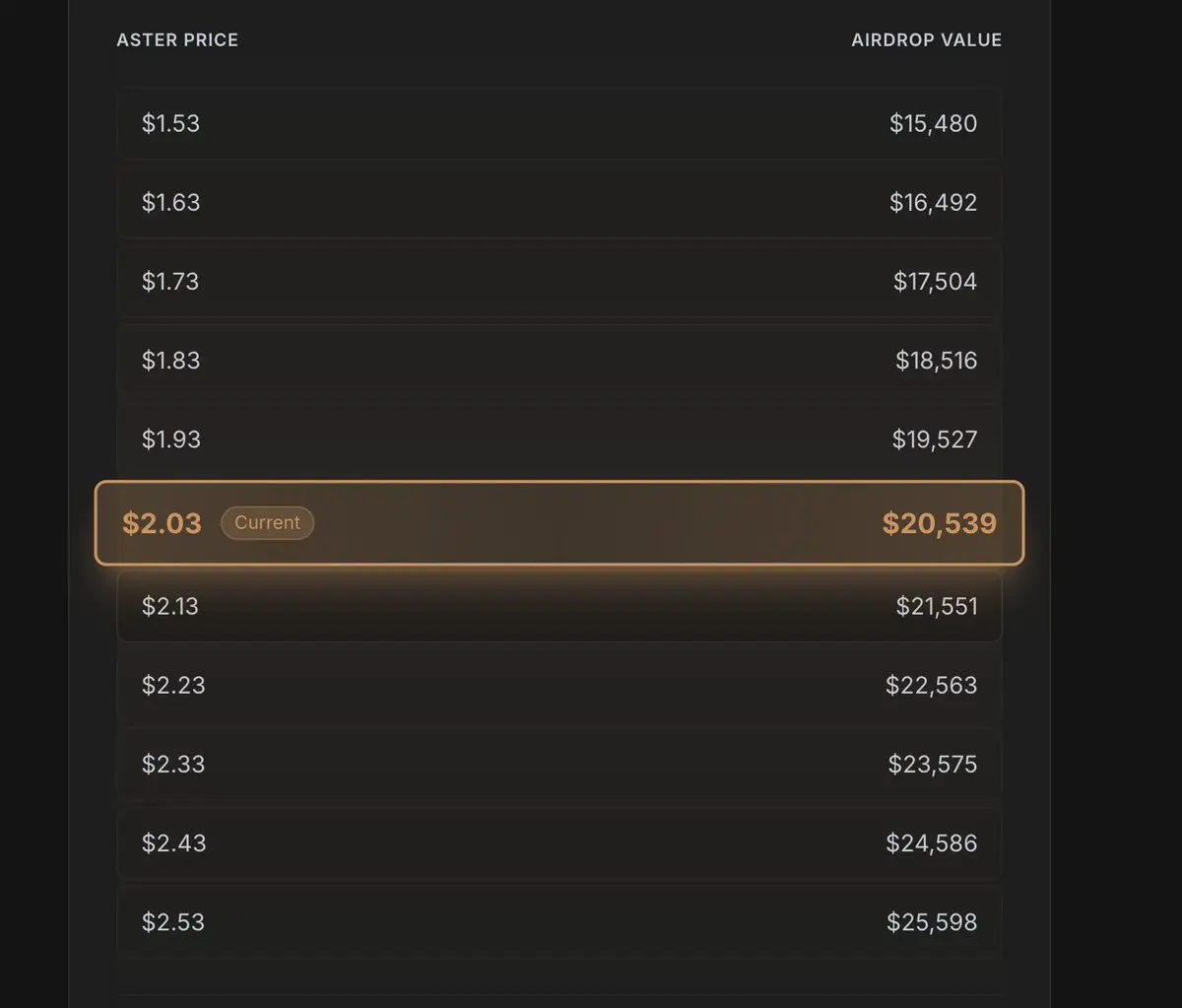1182x1008 pixels.
Task: Select the $2.43 price entry
Action: coord(173,843)
